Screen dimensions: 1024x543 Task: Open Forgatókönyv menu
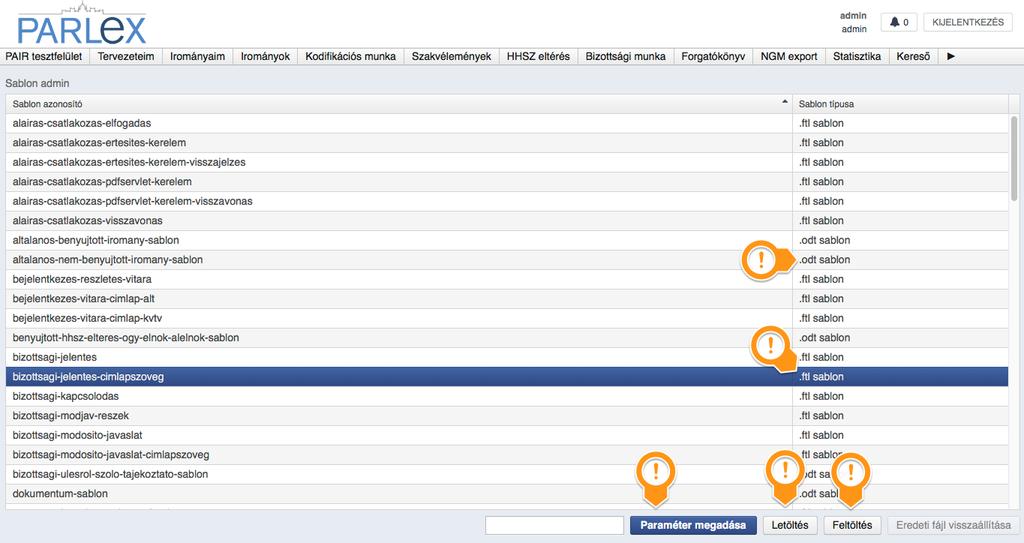713,56
